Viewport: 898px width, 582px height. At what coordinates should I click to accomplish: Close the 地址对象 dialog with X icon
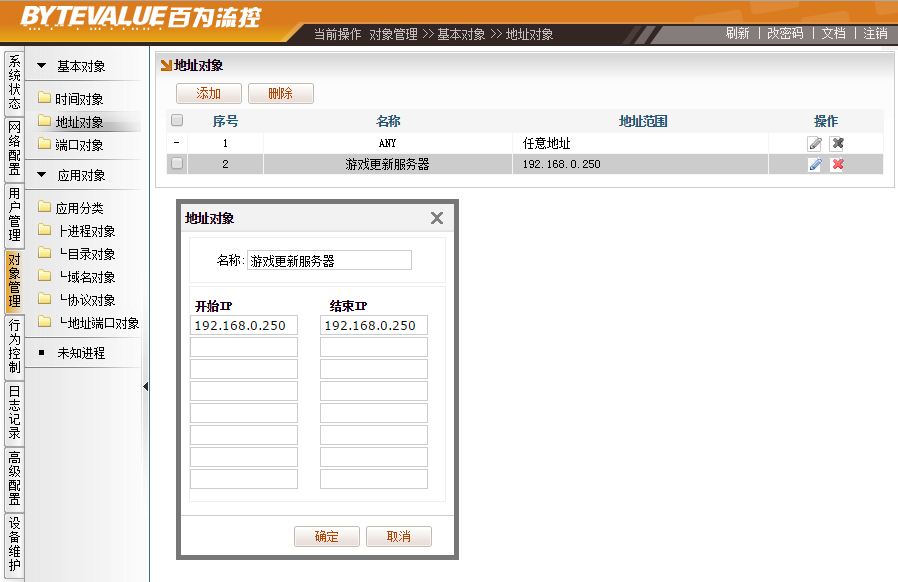point(436,218)
